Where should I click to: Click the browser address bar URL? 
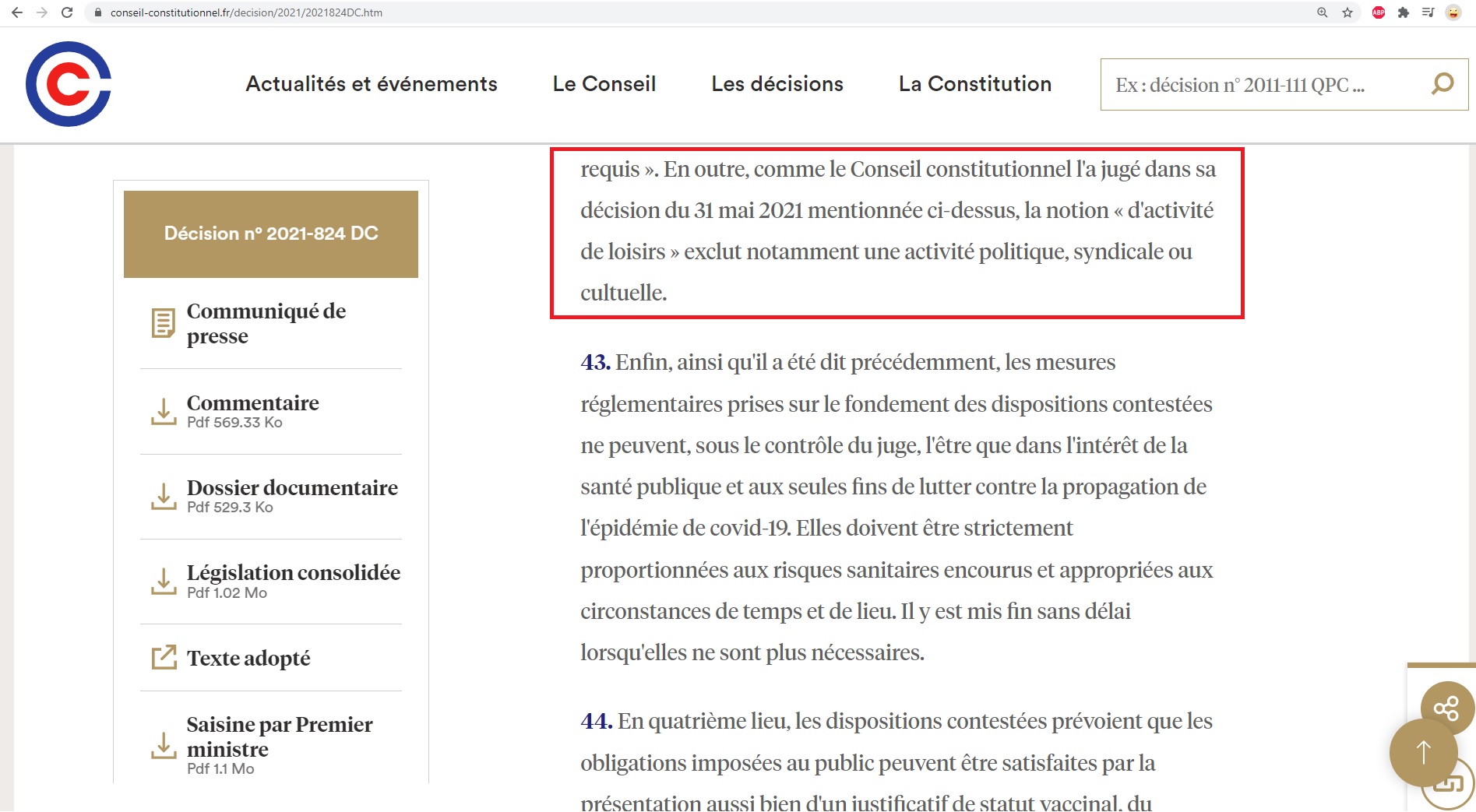[246, 12]
